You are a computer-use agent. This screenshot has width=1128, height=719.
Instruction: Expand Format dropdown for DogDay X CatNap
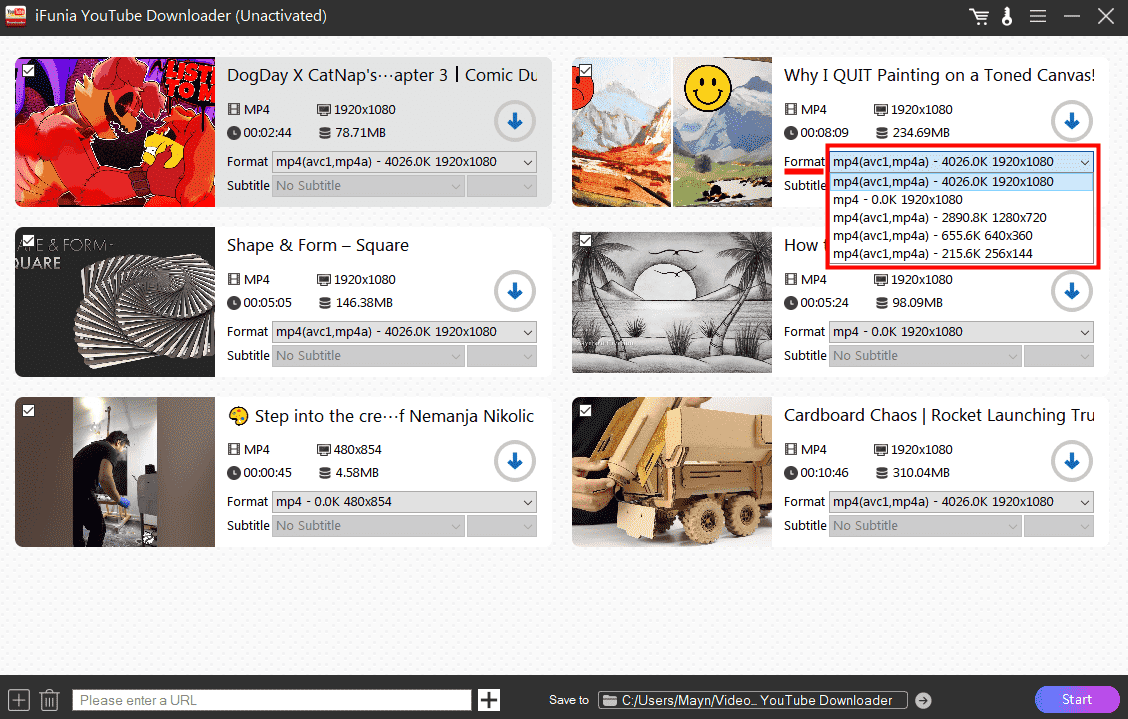pos(404,162)
